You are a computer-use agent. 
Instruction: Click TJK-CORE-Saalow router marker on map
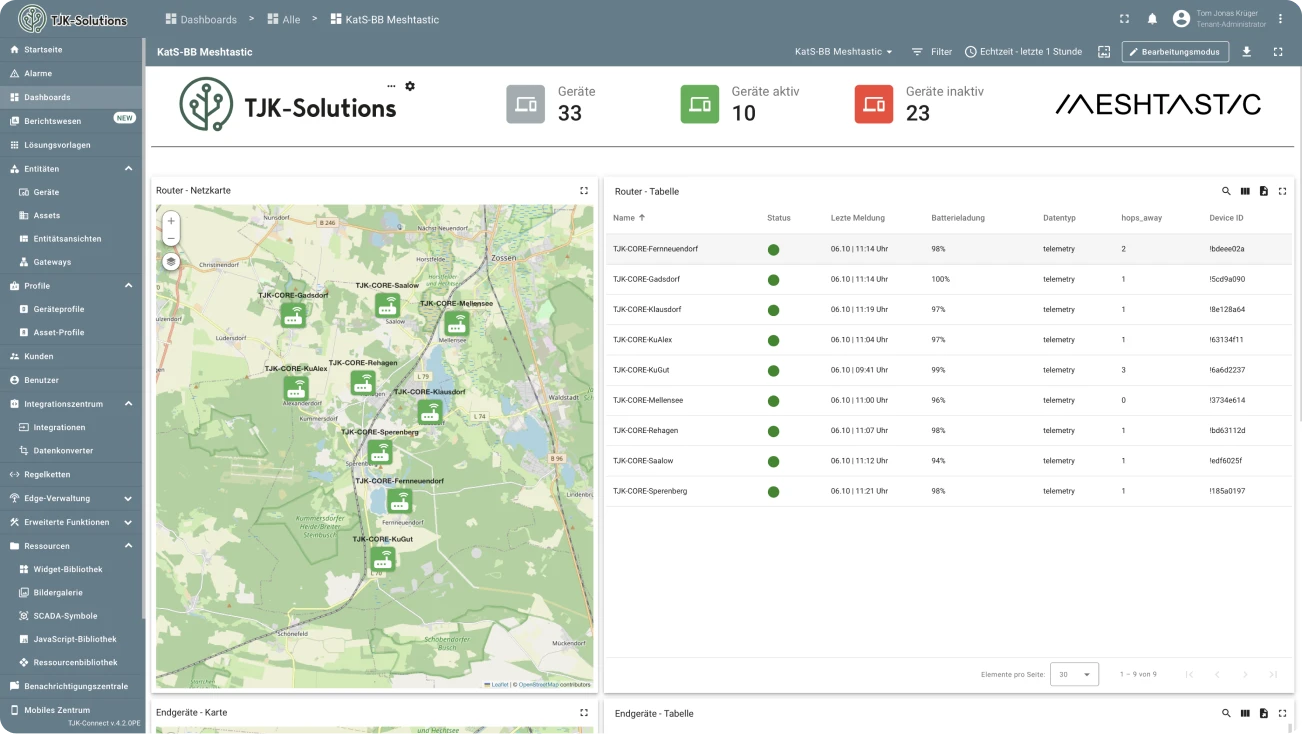coord(388,306)
